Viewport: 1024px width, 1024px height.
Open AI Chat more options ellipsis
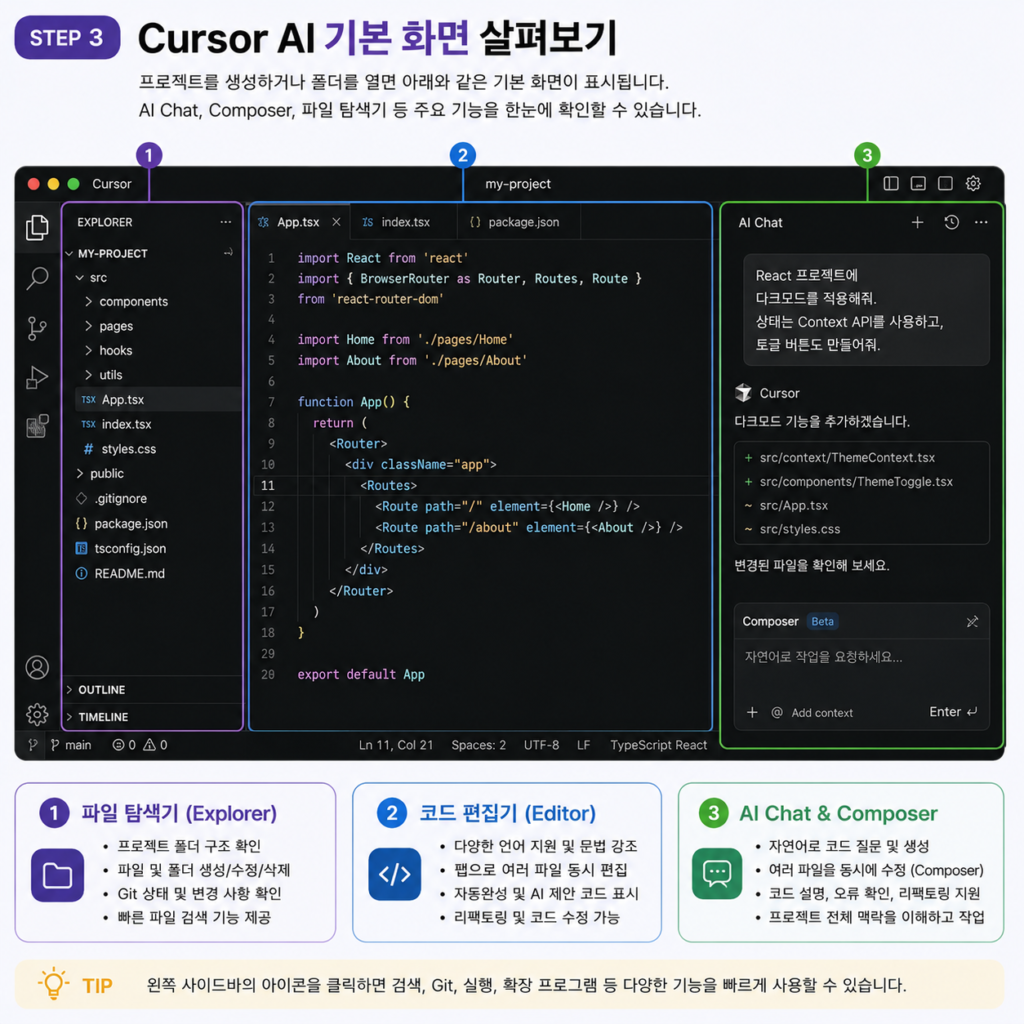981,223
